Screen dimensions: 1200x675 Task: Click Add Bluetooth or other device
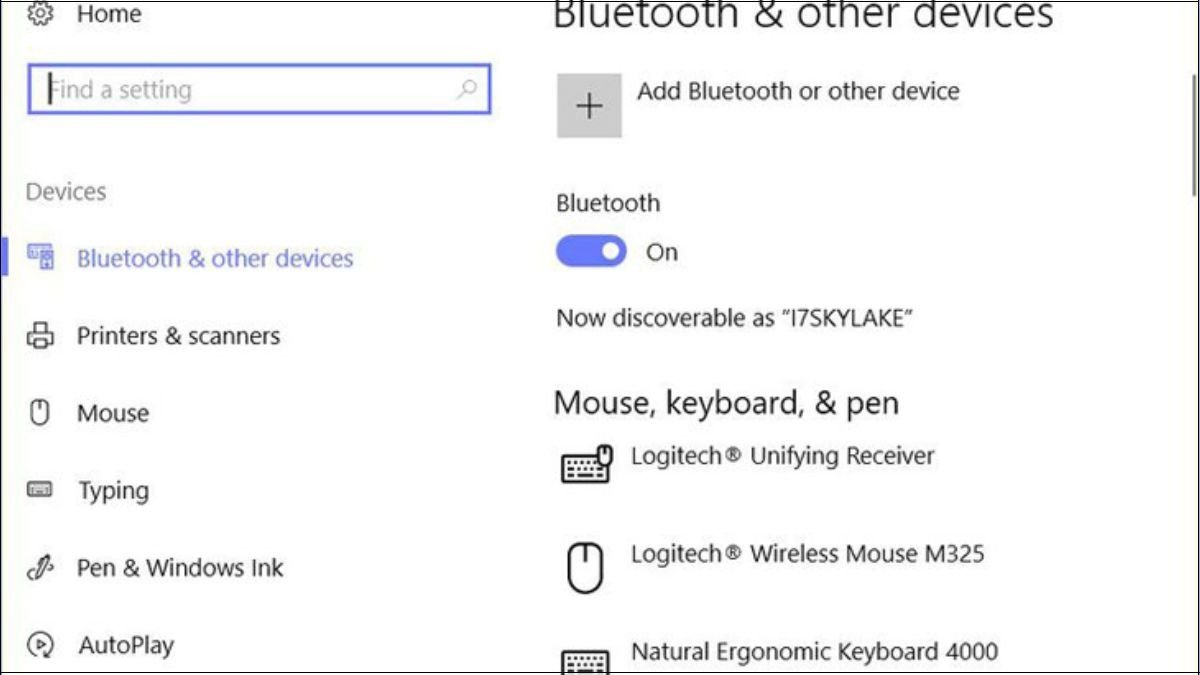coord(797,91)
